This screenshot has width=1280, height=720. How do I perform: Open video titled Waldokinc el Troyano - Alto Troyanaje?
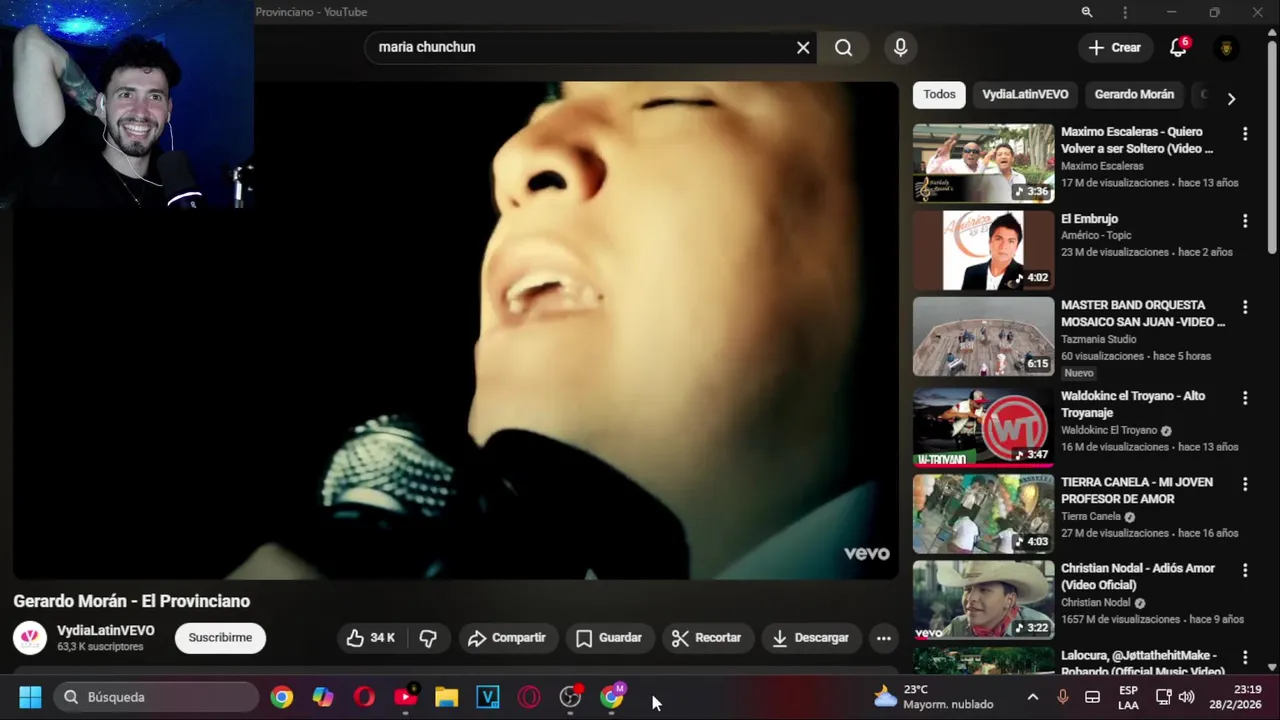point(1133,404)
